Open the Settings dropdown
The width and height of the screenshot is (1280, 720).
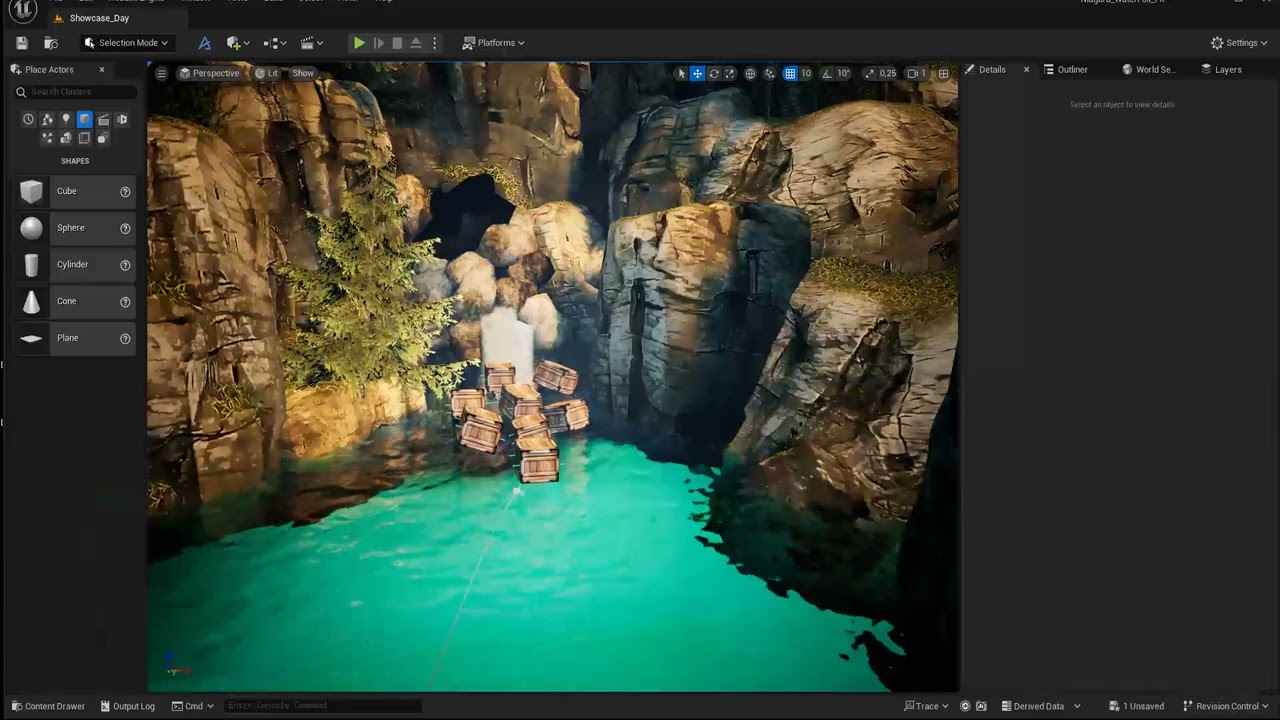pos(1239,43)
